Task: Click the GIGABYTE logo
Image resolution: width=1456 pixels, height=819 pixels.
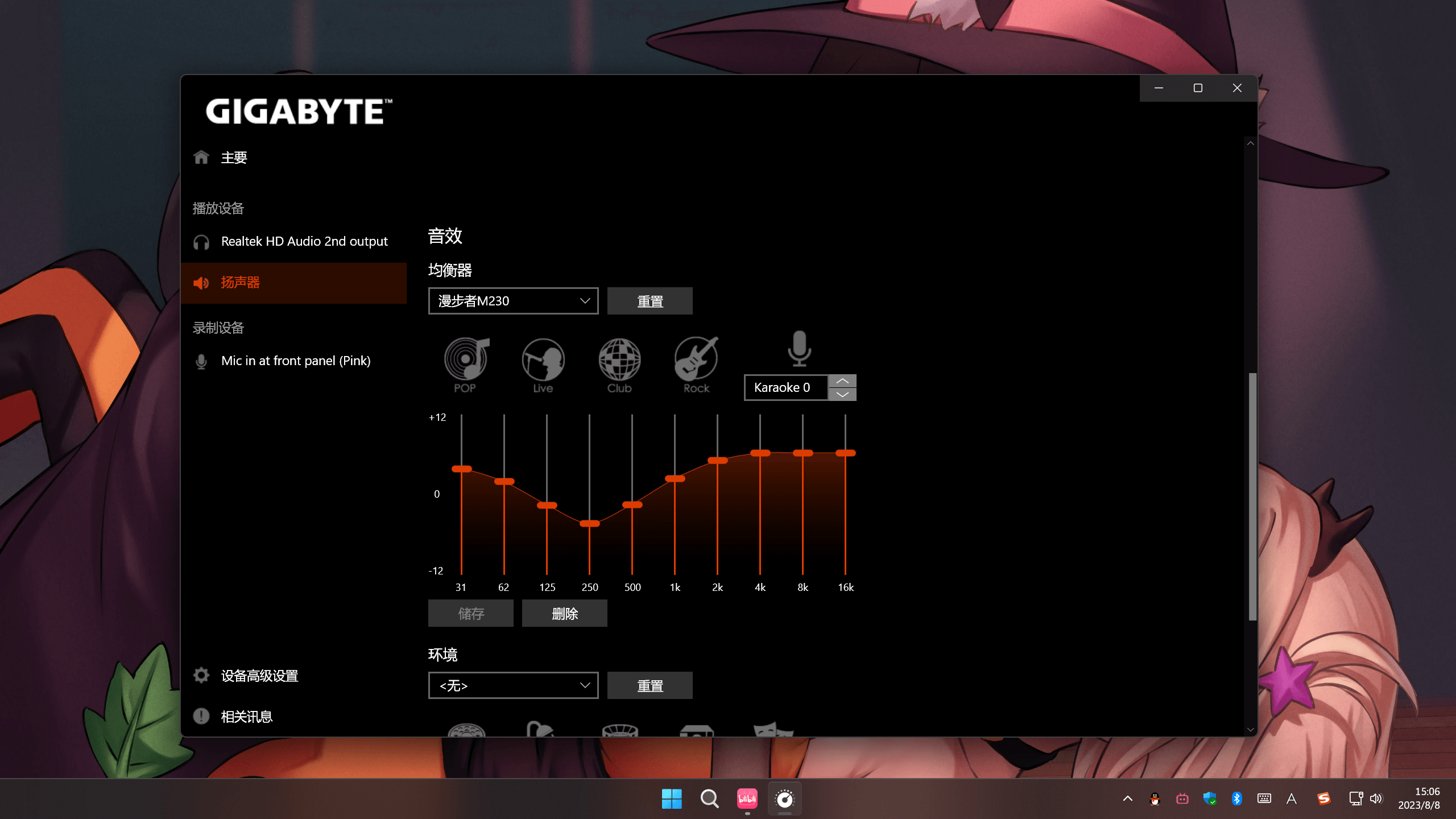Action: 299,111
